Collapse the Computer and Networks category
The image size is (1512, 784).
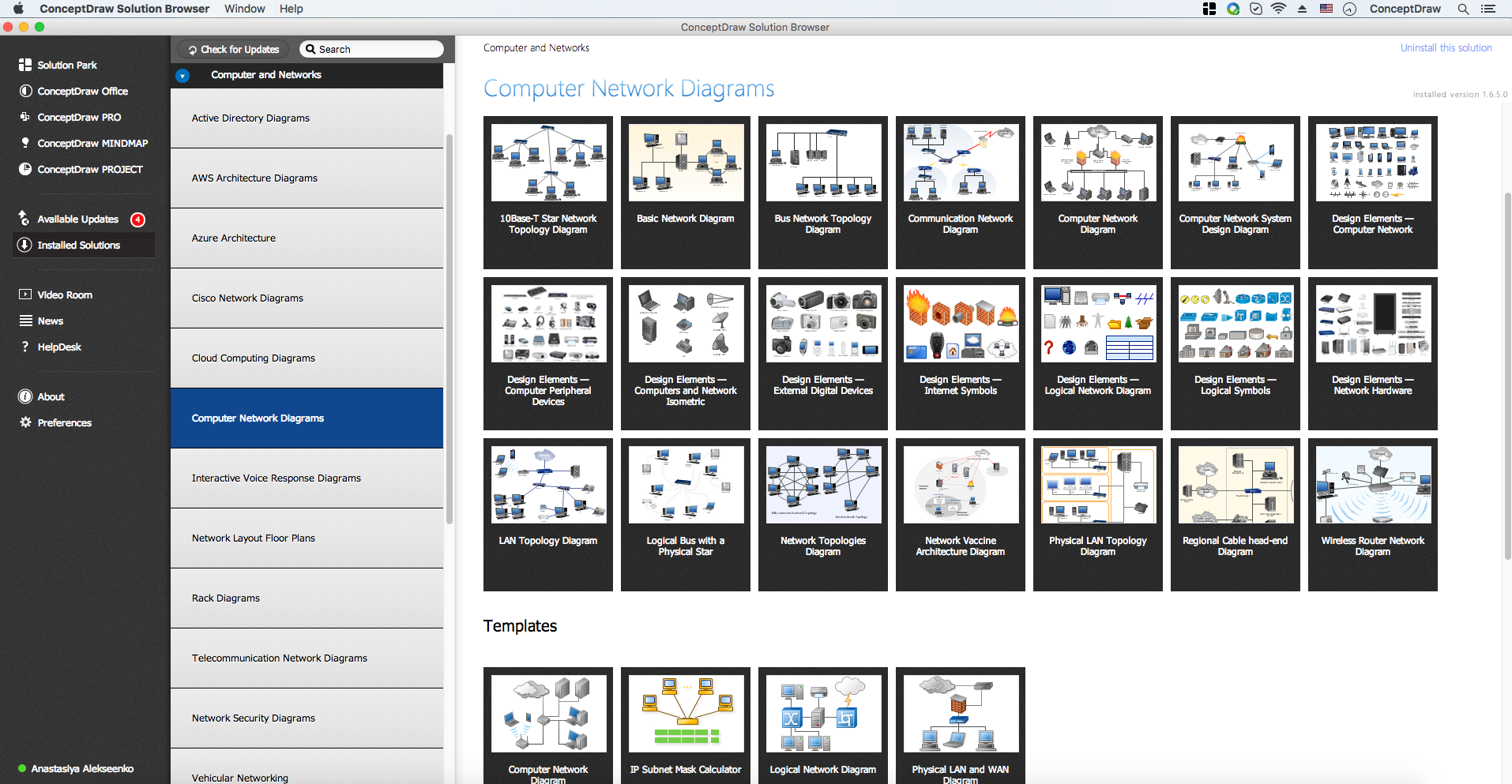pyautogui.click(x=182, y=76)
